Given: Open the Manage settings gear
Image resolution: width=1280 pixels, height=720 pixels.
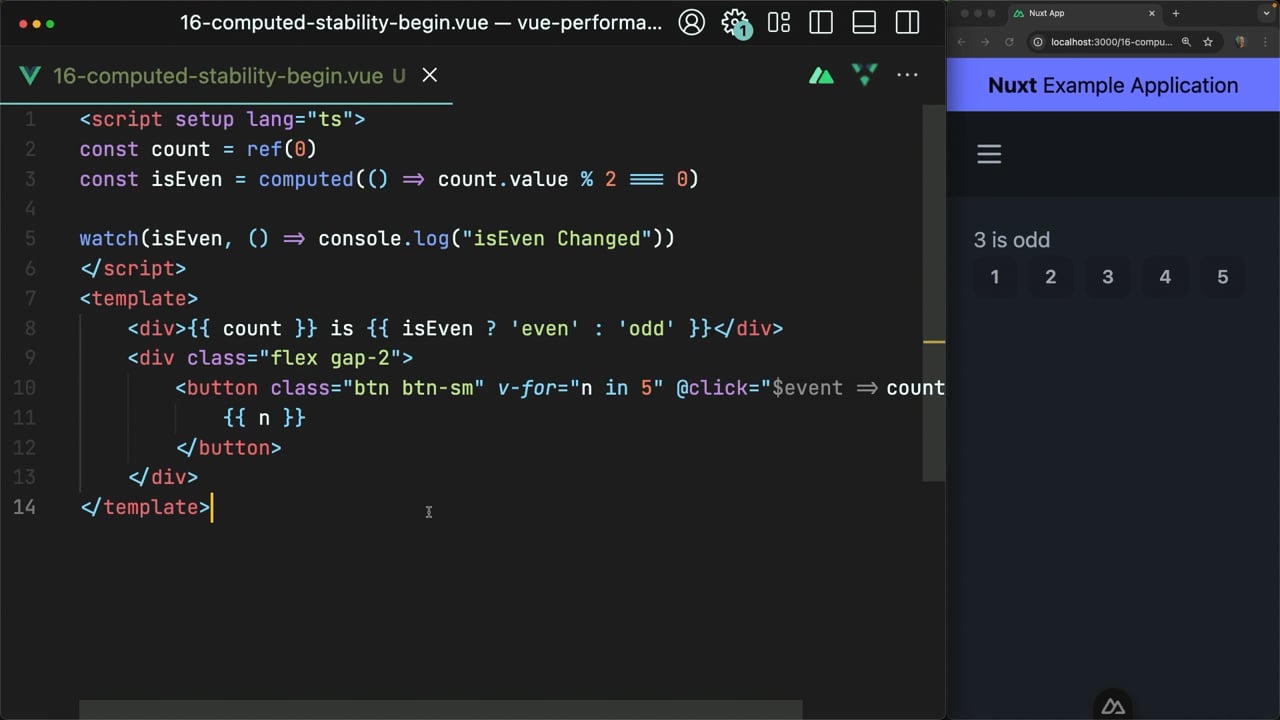Looking at the screenshot, I should pos(735,22).
